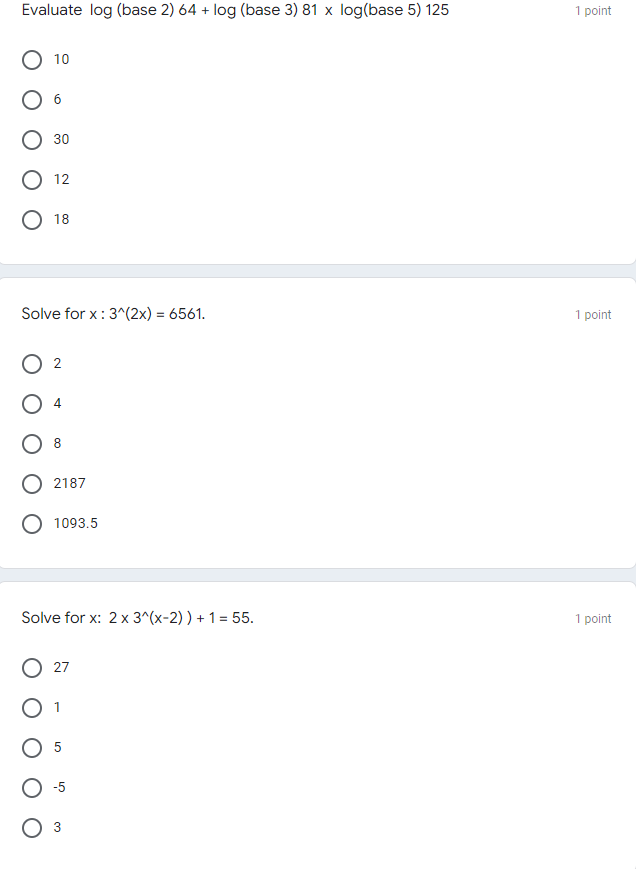
Task: Choose 8 for the second question
Action: point(32,443)
